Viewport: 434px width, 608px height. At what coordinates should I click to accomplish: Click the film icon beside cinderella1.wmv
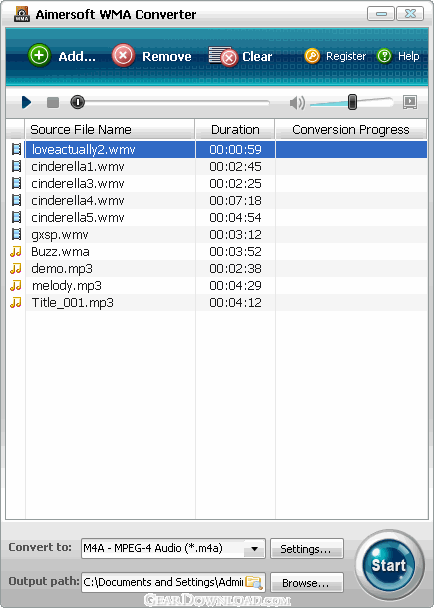pos(16,166)
